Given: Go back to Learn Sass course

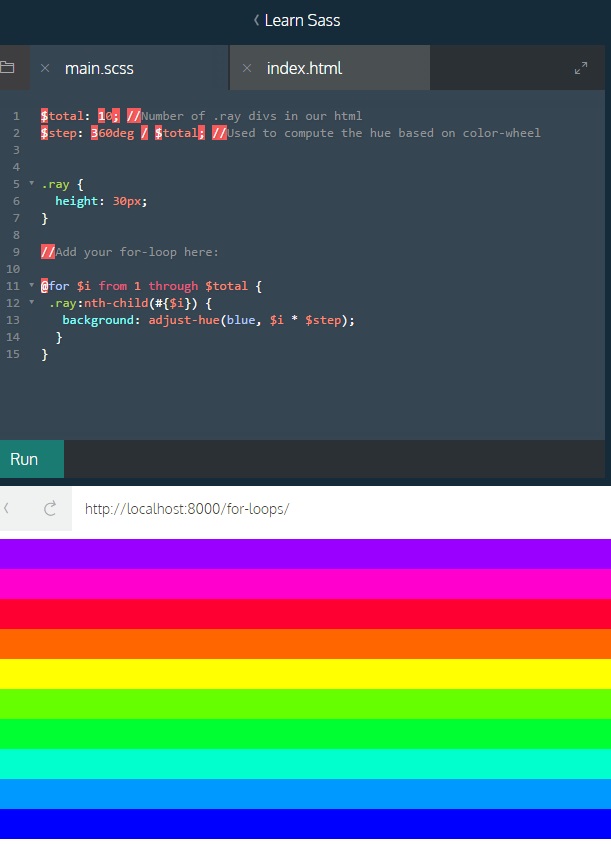Looking at the screenshot, I should coord(302,20).
